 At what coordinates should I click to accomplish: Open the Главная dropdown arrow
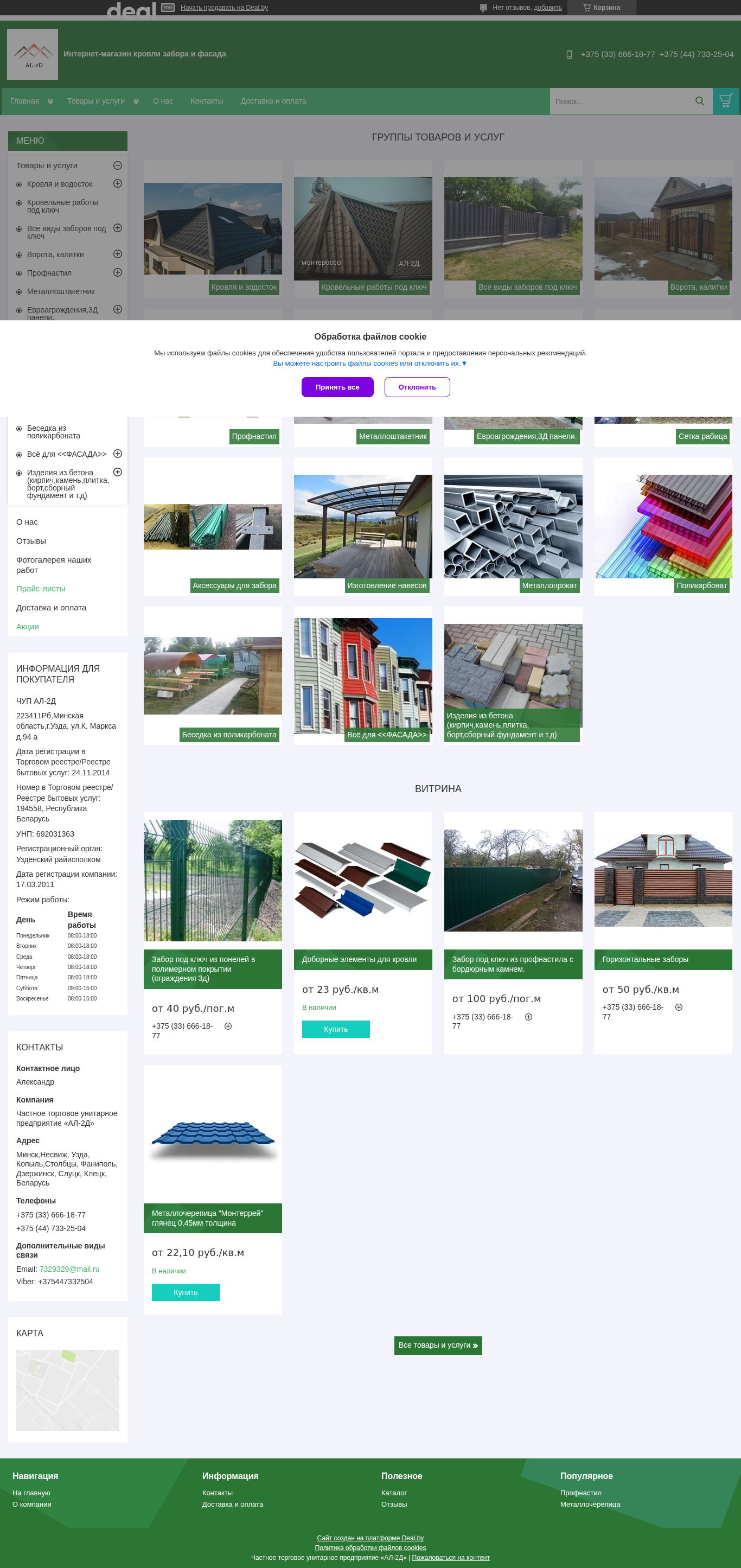(50, 101)
